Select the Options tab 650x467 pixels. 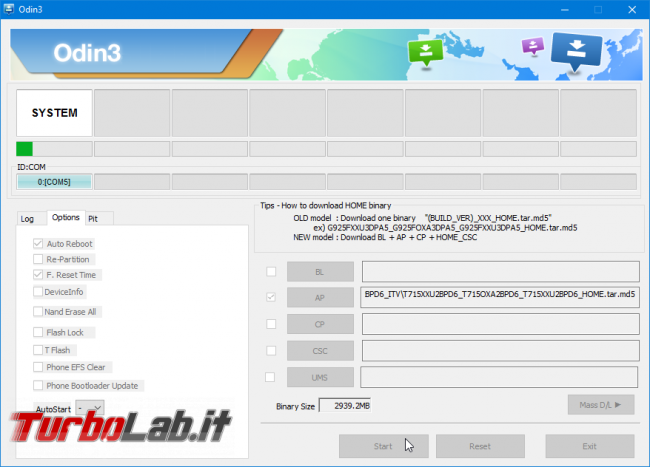pos(65,218)
